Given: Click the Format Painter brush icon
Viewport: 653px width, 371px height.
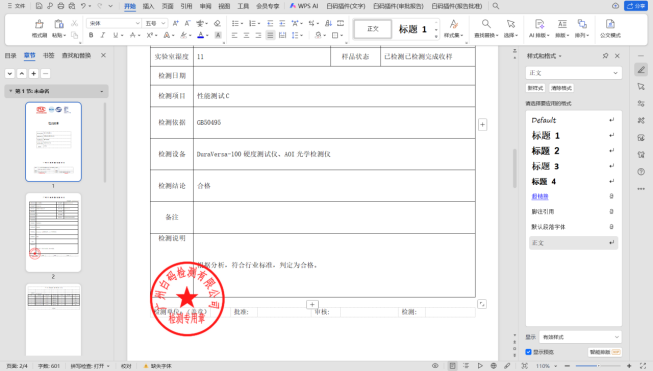Looking at the screenshot, I should (x=39, y=24).
